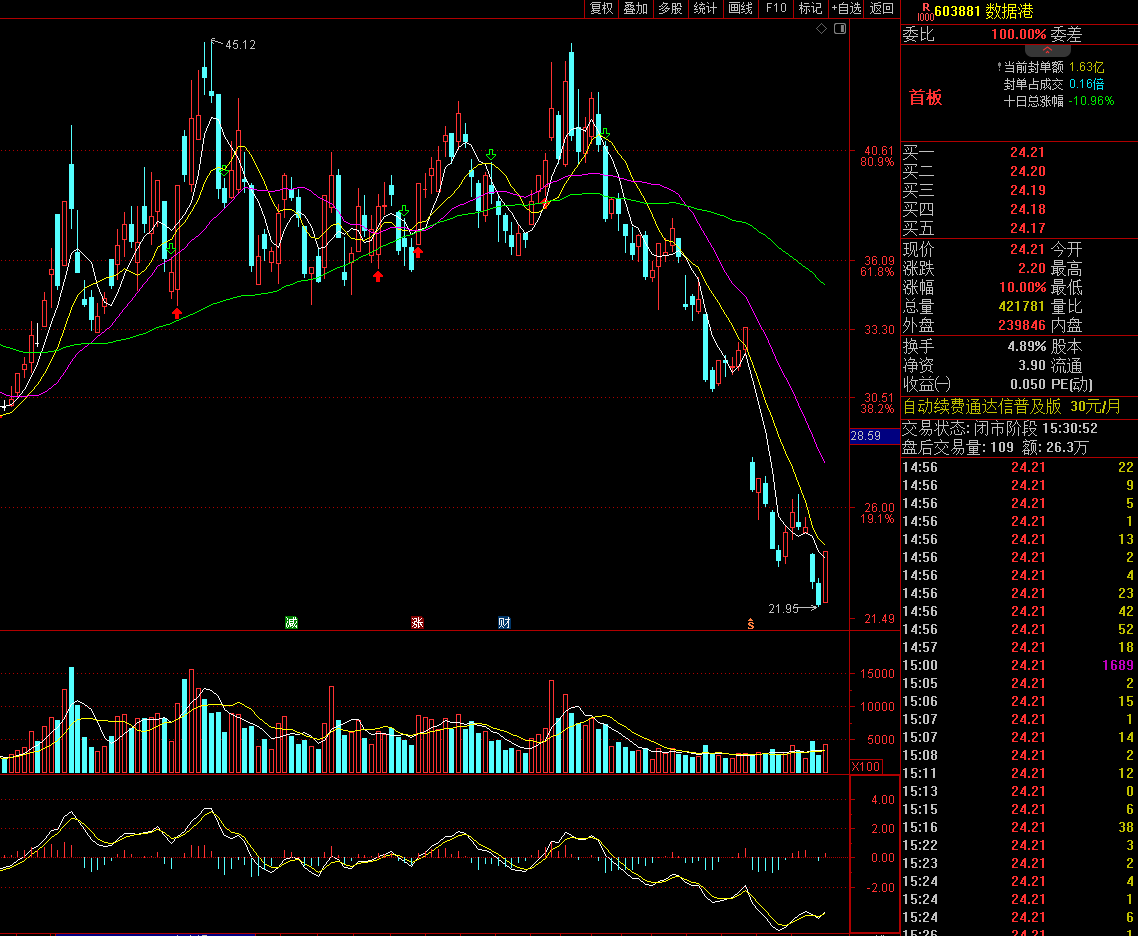Click the X100 volume multiplier label
Screen dimensions: 1138x936
tap(866, 766)
